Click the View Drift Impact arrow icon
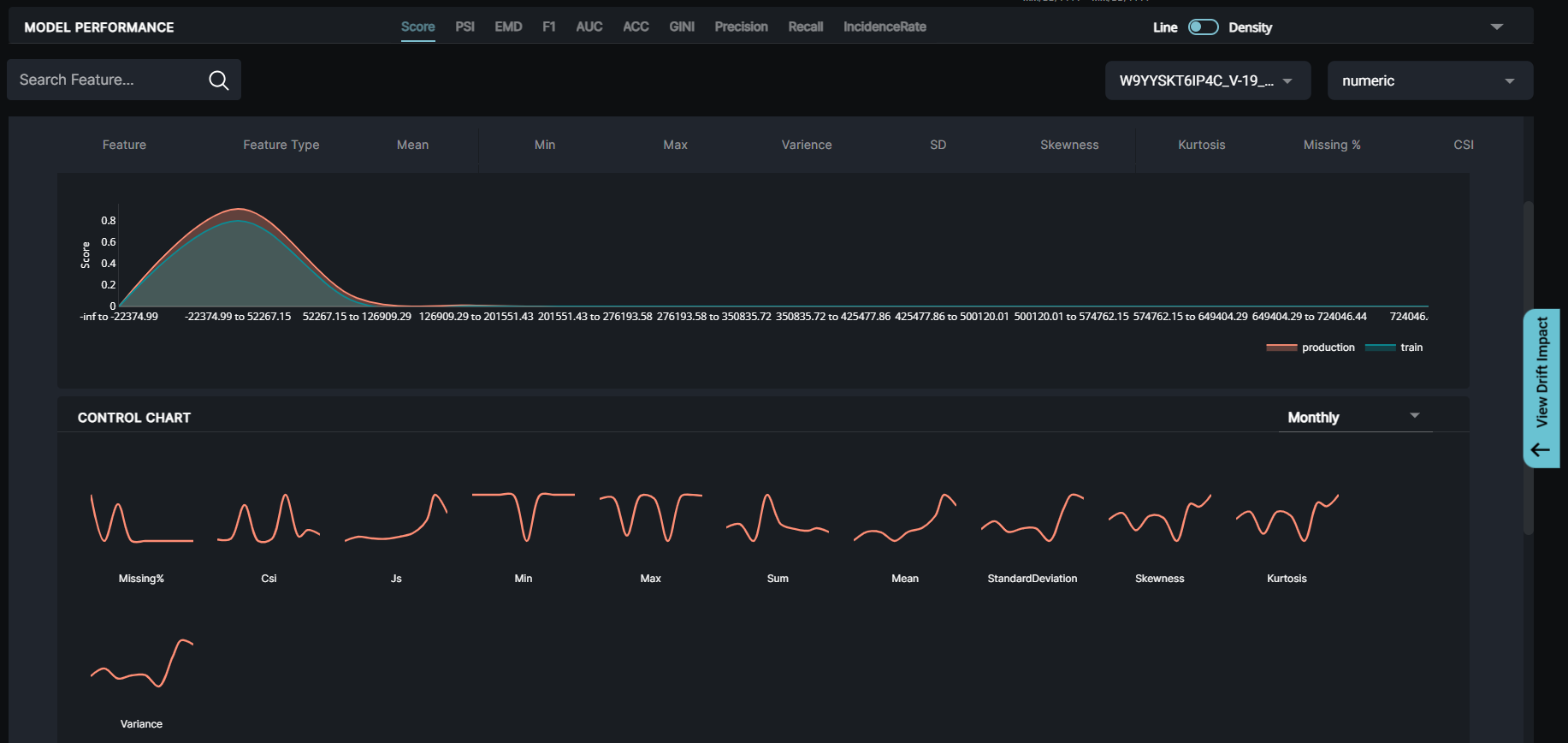The height and width of the screenshot is (743, 1568). click(1540, 449)
